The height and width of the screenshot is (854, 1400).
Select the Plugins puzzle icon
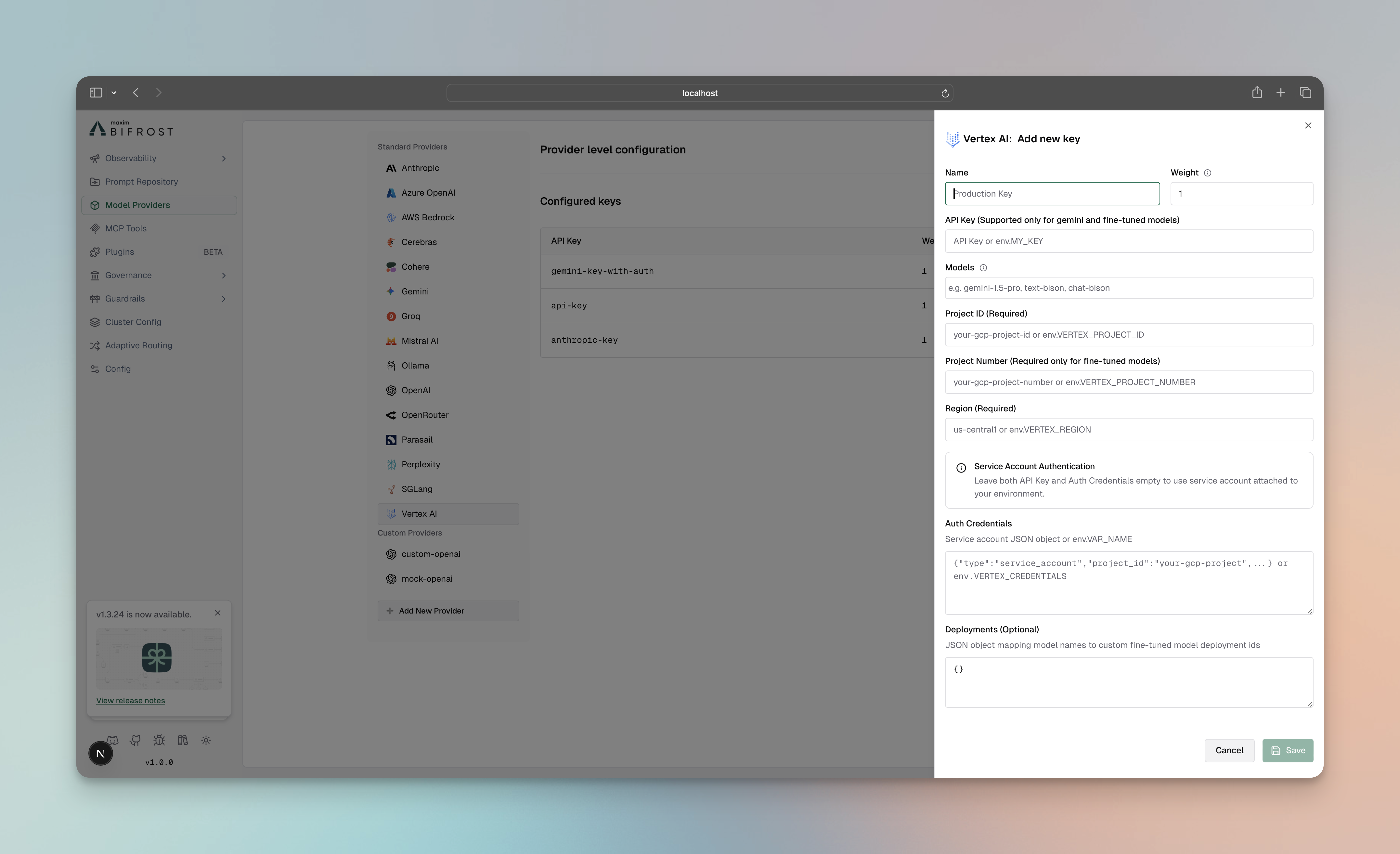pos(95,252)
